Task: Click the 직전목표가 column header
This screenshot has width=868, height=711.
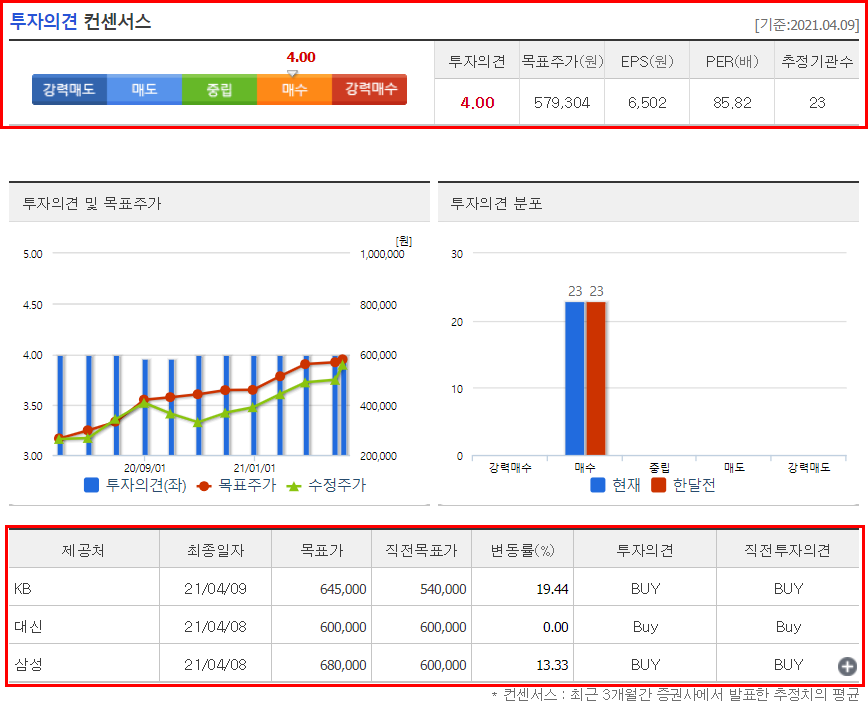Action: [x=421, y=550]
